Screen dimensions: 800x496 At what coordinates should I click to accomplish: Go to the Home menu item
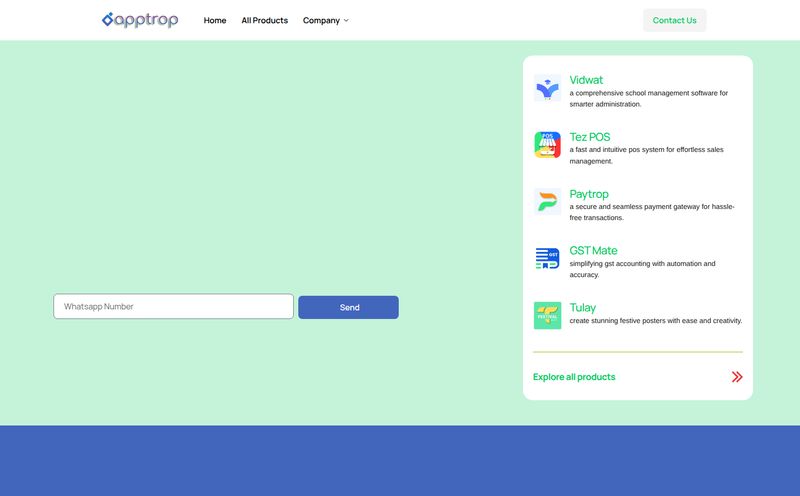point(215,20)
